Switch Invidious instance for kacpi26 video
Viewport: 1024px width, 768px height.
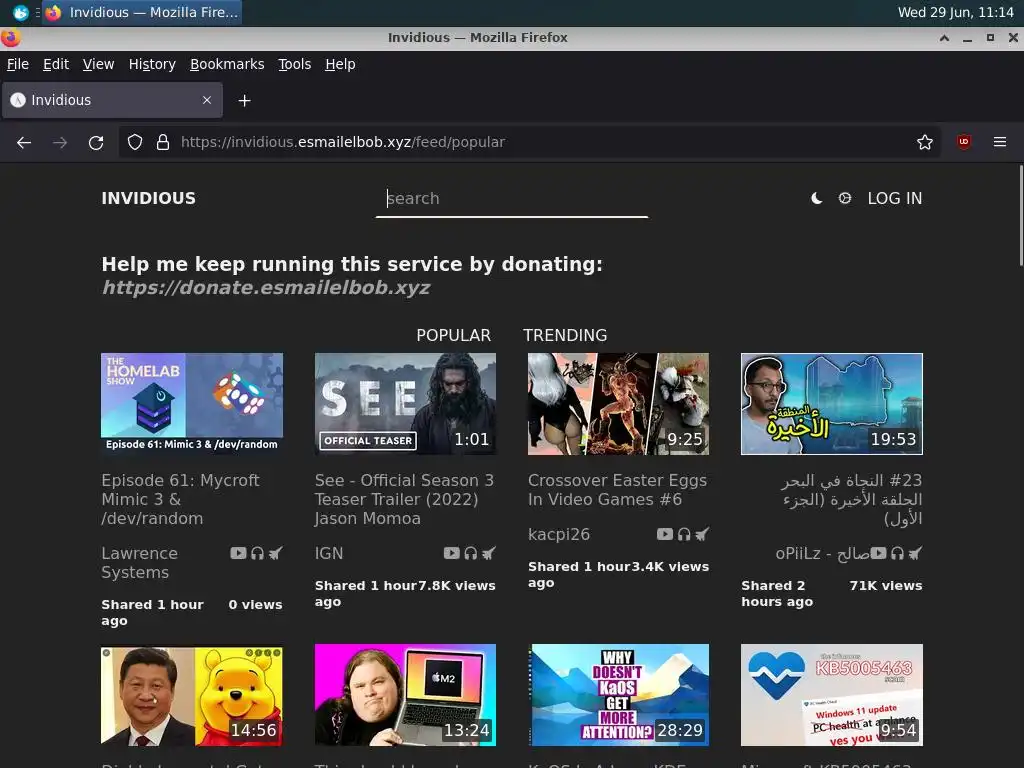click(702, 535)
